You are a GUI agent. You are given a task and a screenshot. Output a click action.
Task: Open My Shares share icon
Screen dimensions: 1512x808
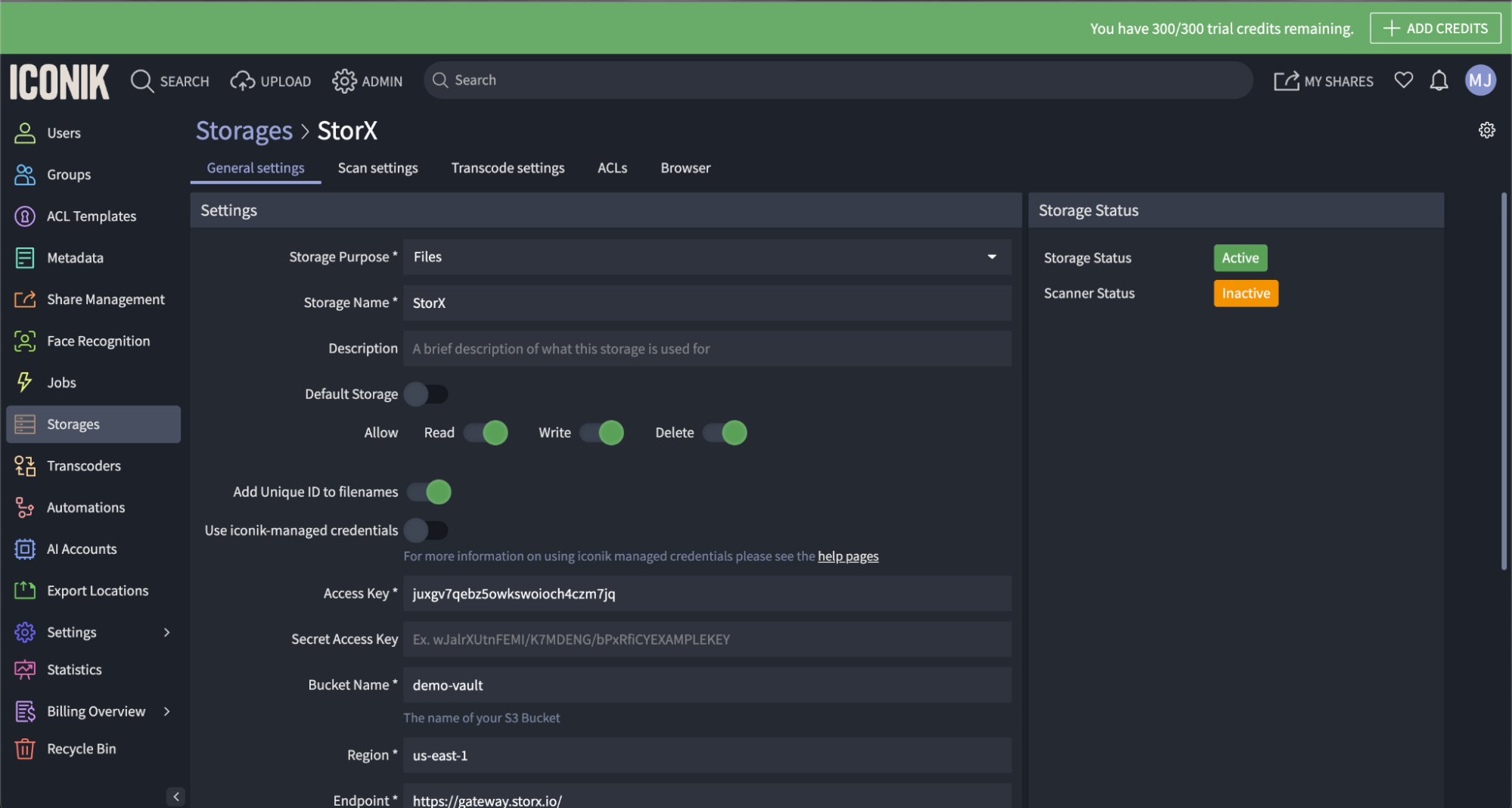coord(1286,81)
